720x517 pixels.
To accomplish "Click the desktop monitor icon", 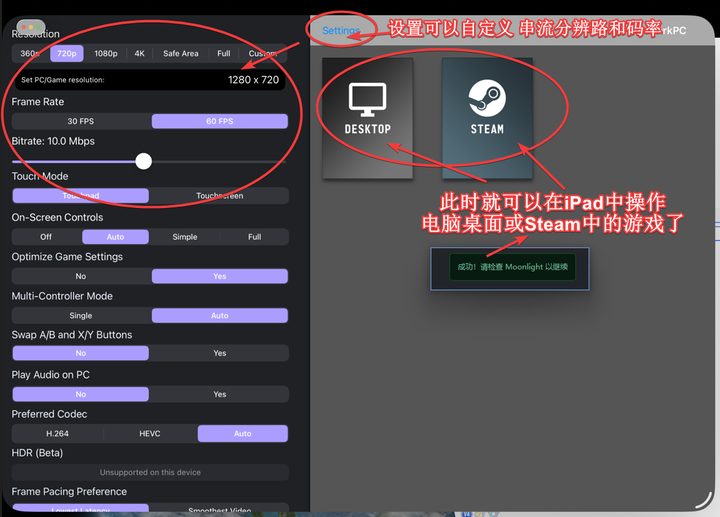I will [x=367, y=99].
